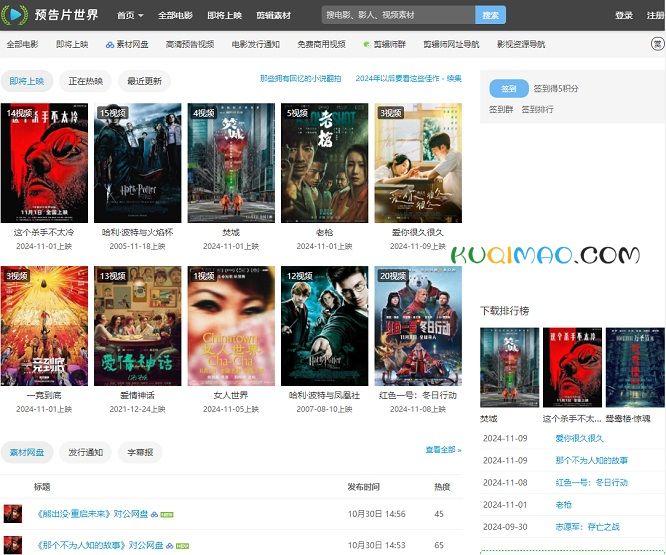Click the blue 签到 button

(509, 88)
